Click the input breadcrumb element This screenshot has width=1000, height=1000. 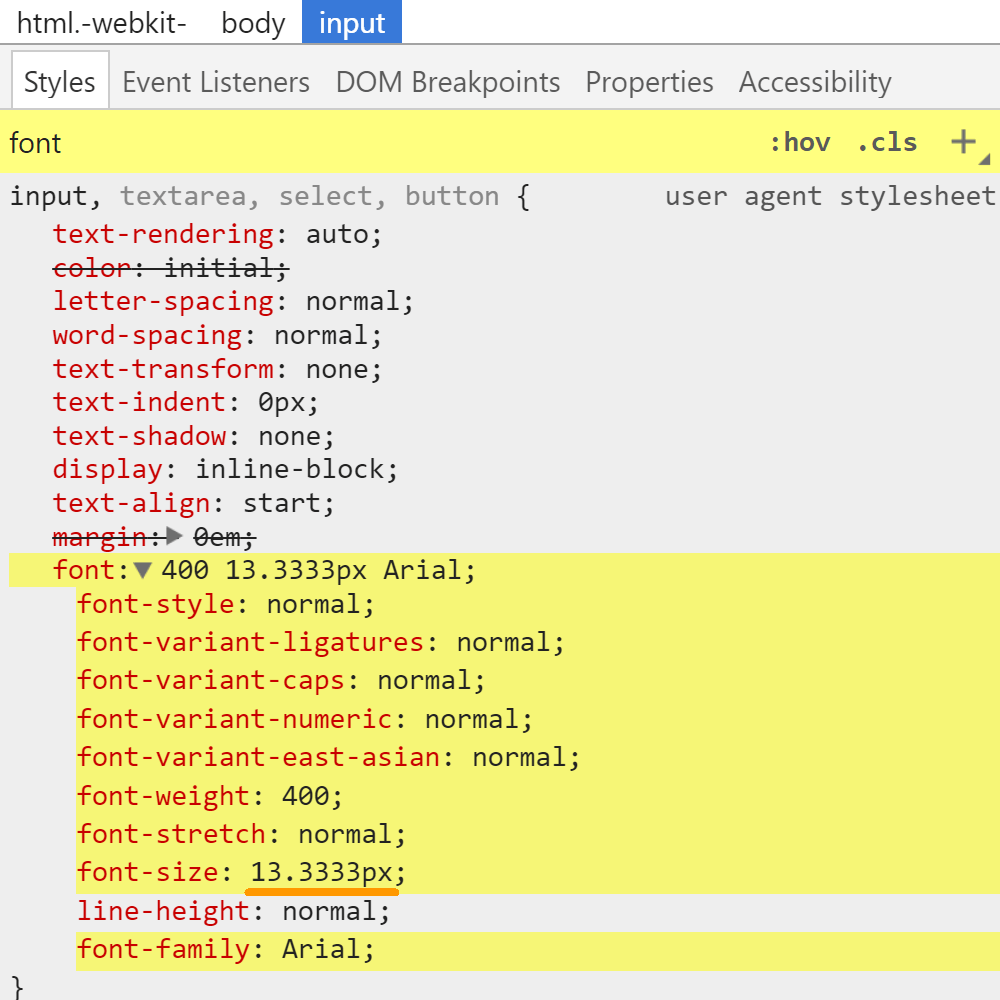point(352,22)
